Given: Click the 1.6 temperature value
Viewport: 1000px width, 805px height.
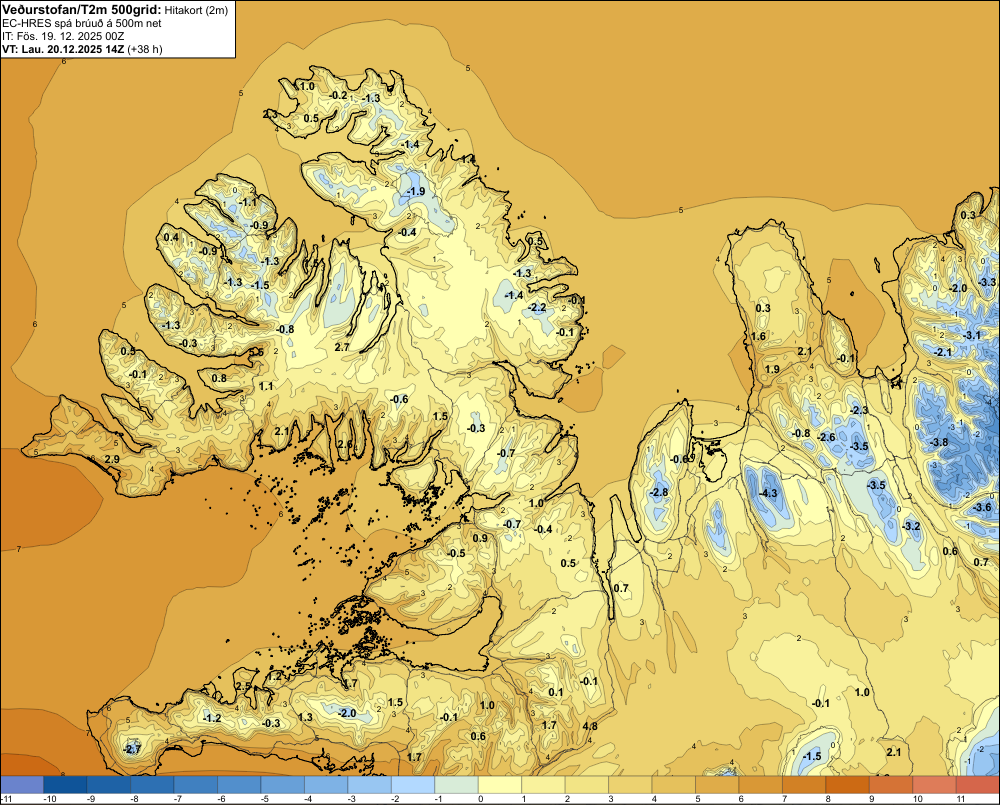Looking at the screenshot, I should tap(759, 337).
